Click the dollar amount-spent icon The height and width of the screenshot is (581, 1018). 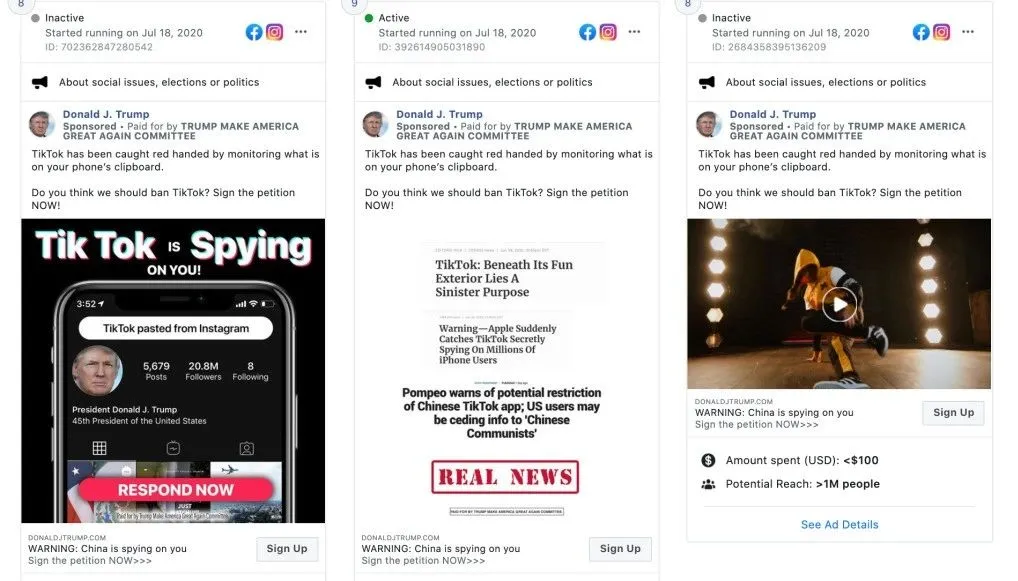[708, 460]
